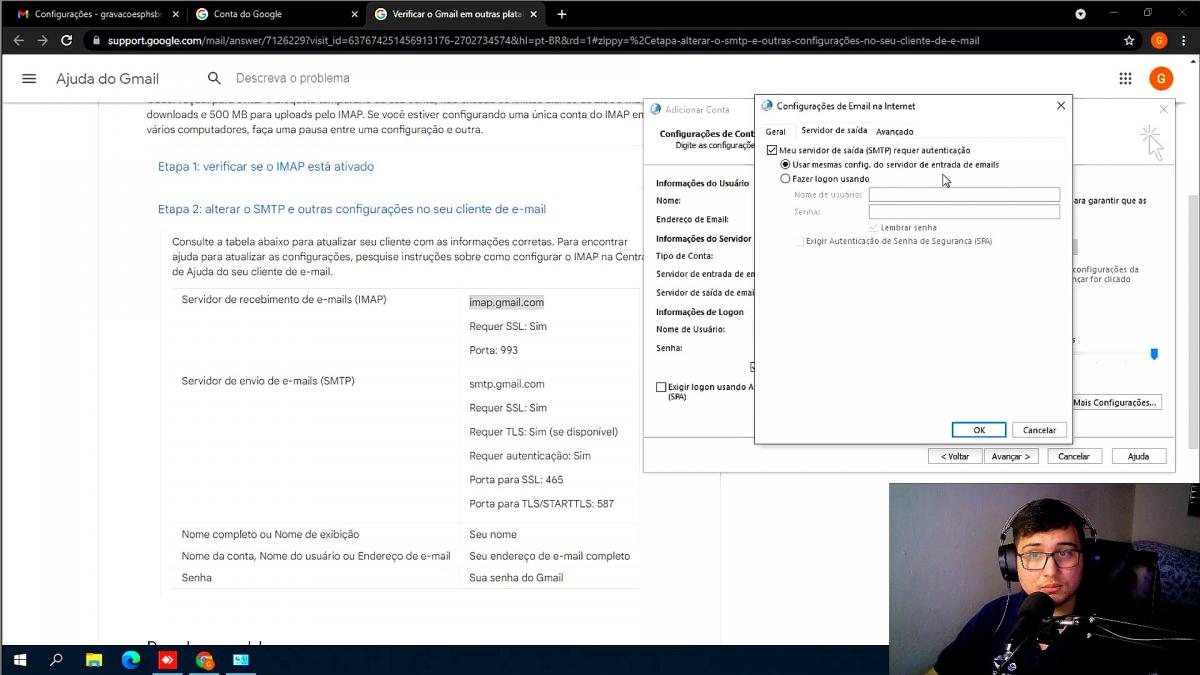This screenshot has width=1200, height=675.
Task: Open the red app icon on the taskbar
Action: pos(167,660)
